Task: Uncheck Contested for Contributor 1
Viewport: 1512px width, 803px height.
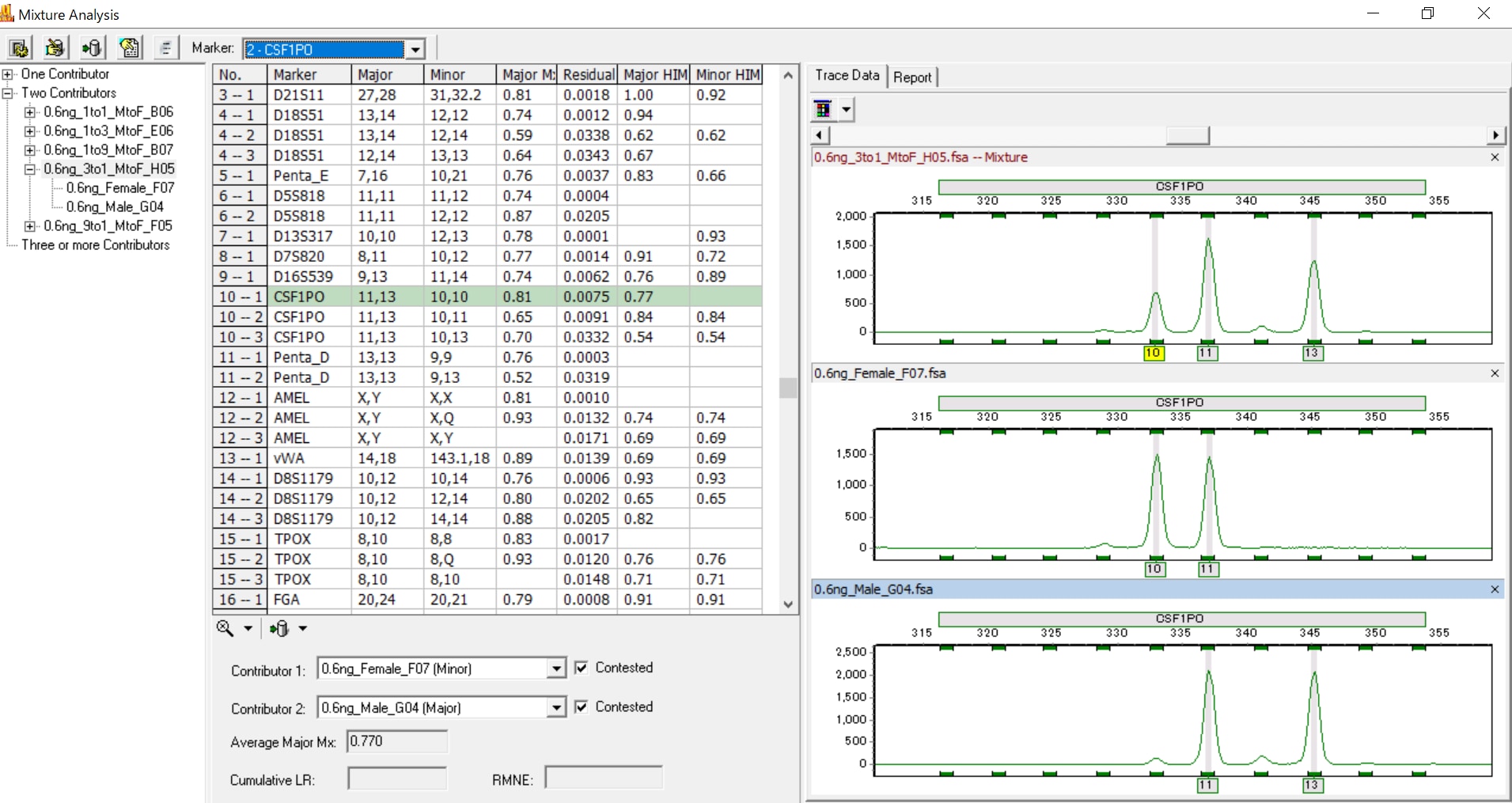Action: 582,668
